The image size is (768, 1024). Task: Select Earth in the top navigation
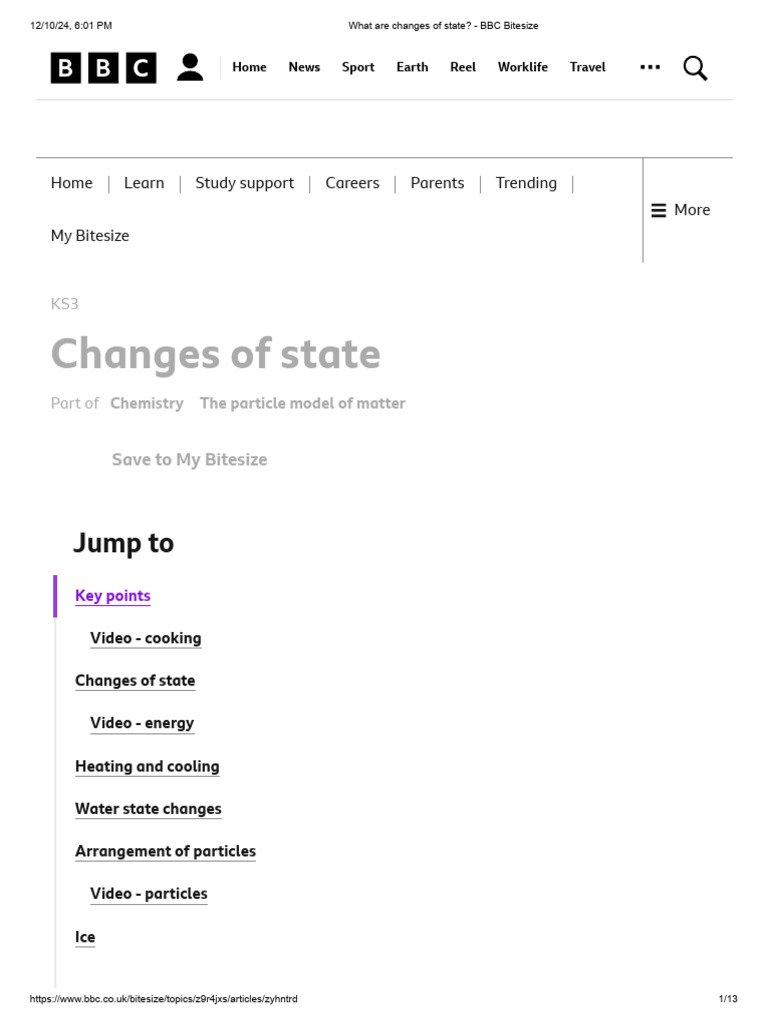tap(412, 67)
